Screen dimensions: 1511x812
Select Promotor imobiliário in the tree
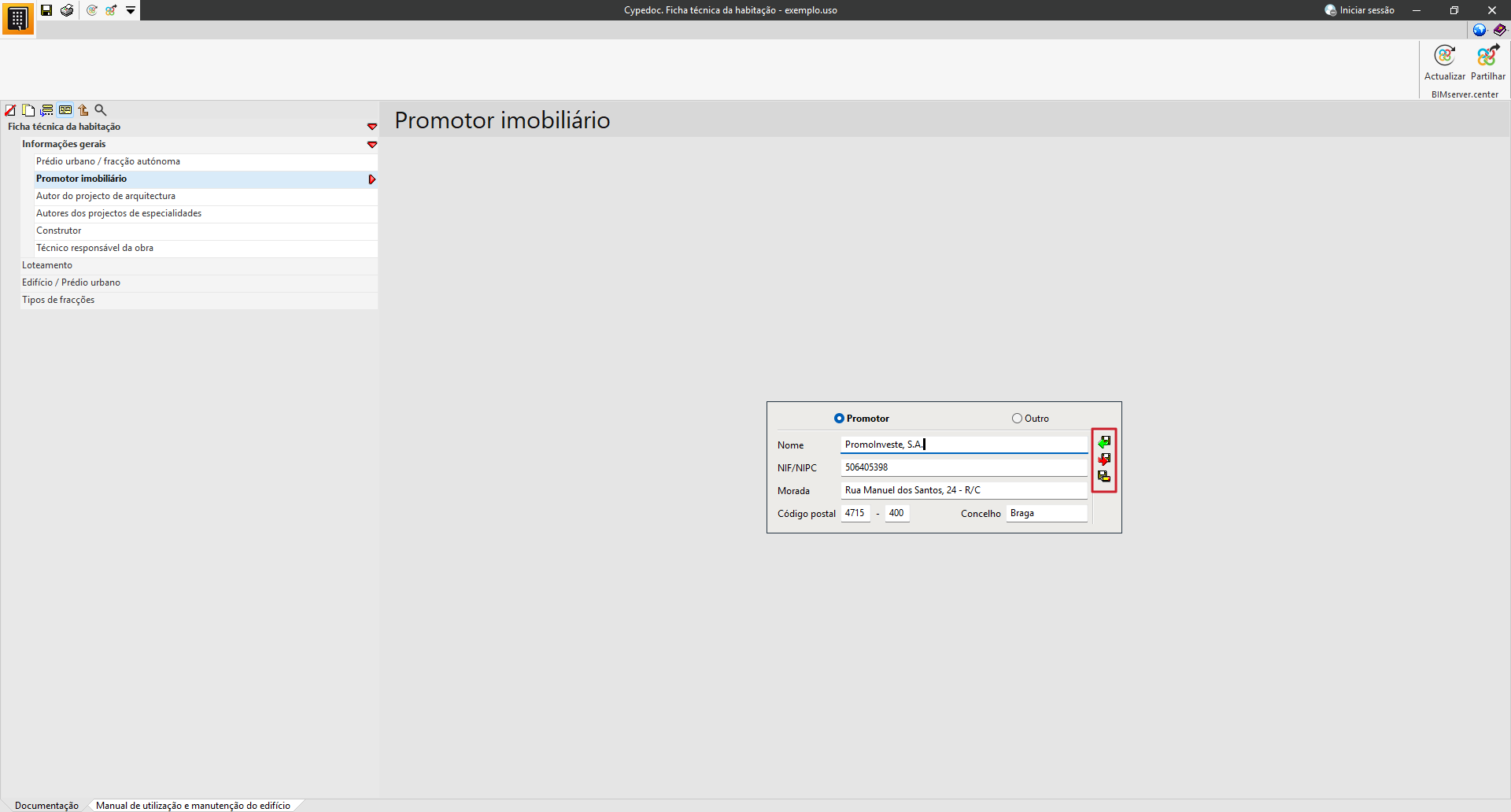tap(206, 179)
